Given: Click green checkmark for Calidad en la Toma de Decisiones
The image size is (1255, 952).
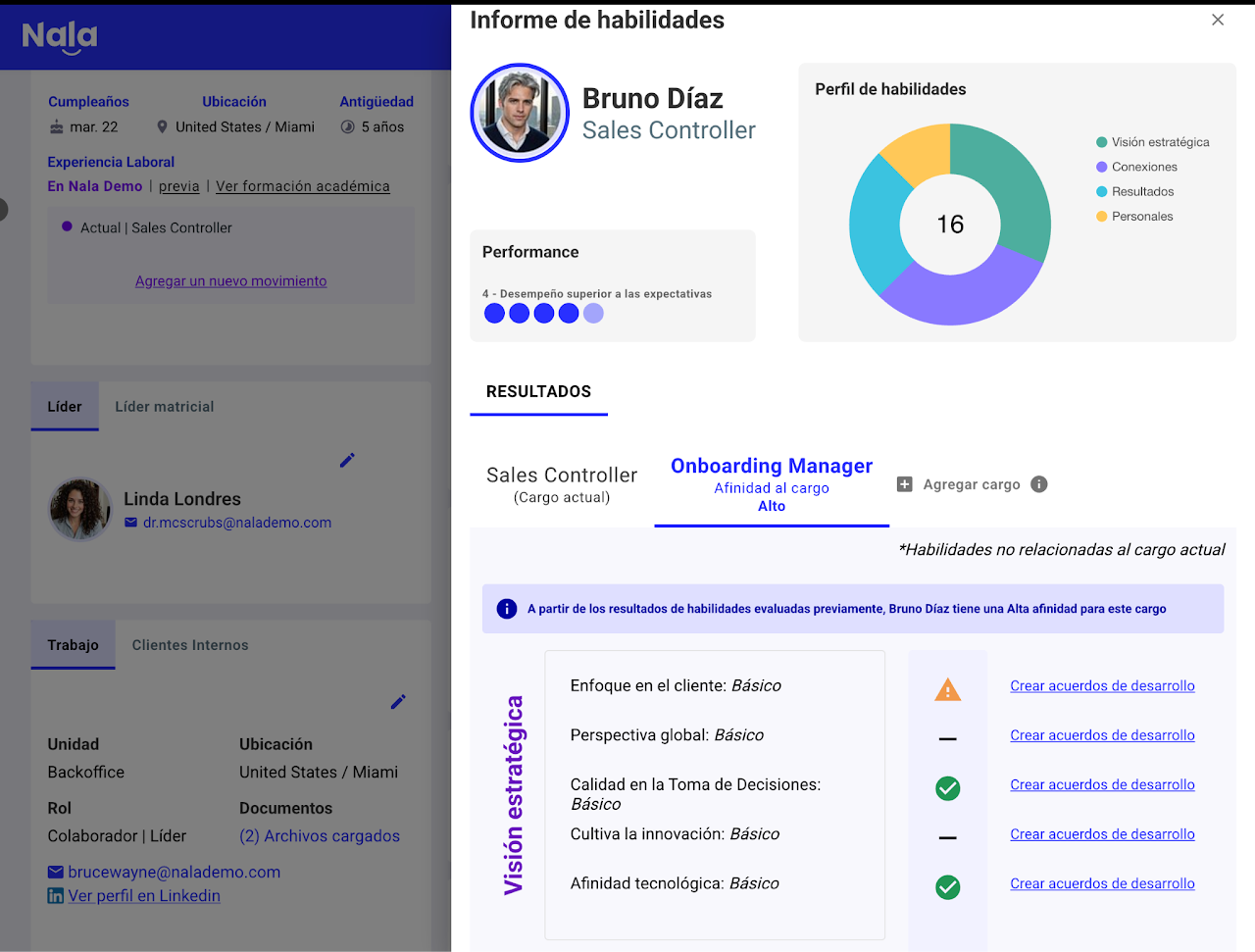Looking at the screenshot, I should point(947,788).
